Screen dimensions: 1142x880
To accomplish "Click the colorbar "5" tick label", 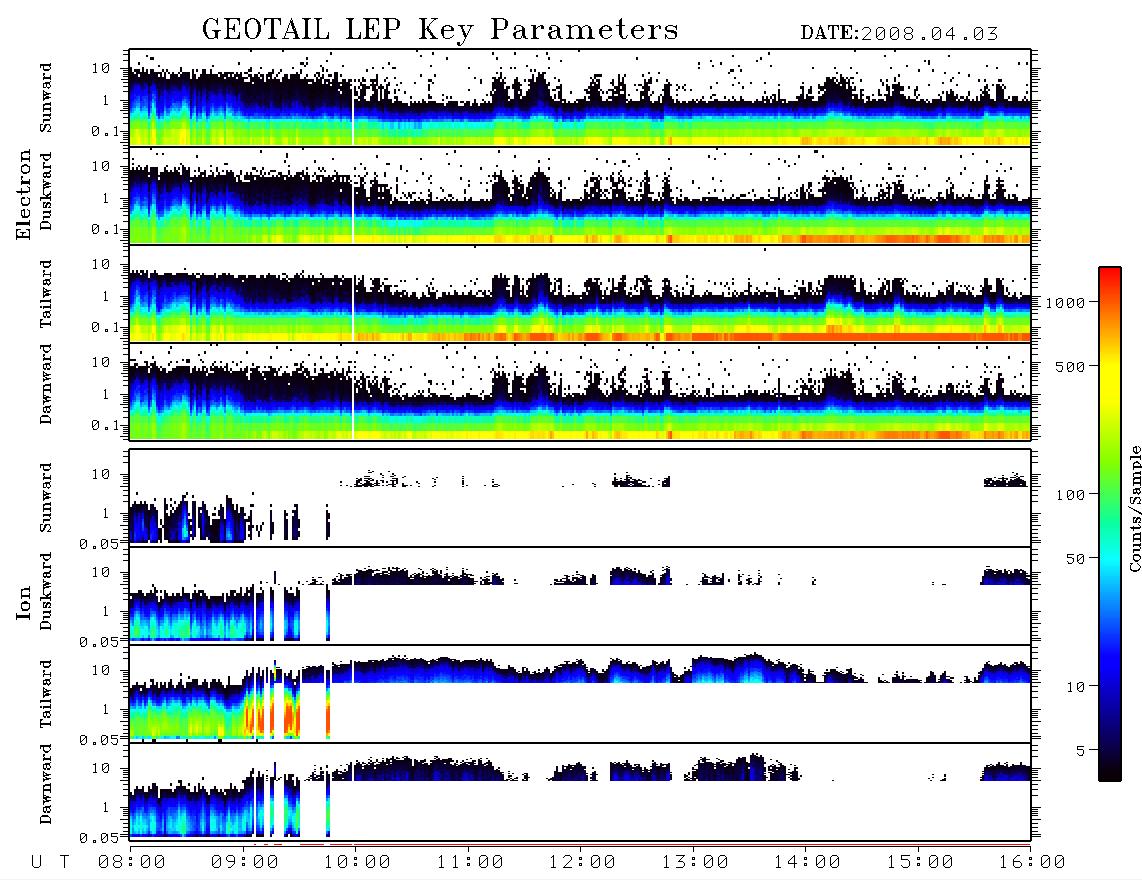I will click(1080, 752).
